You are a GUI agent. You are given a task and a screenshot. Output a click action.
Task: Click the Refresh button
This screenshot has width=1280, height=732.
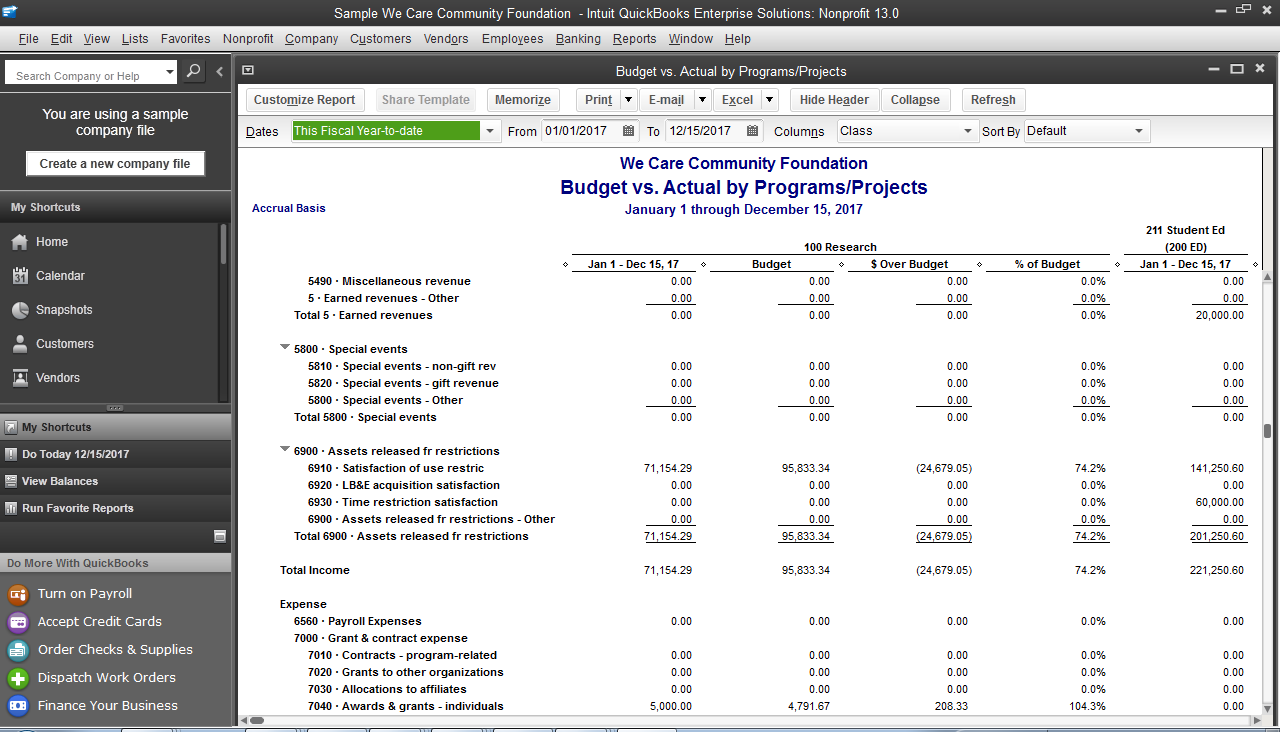click(993, 100)
